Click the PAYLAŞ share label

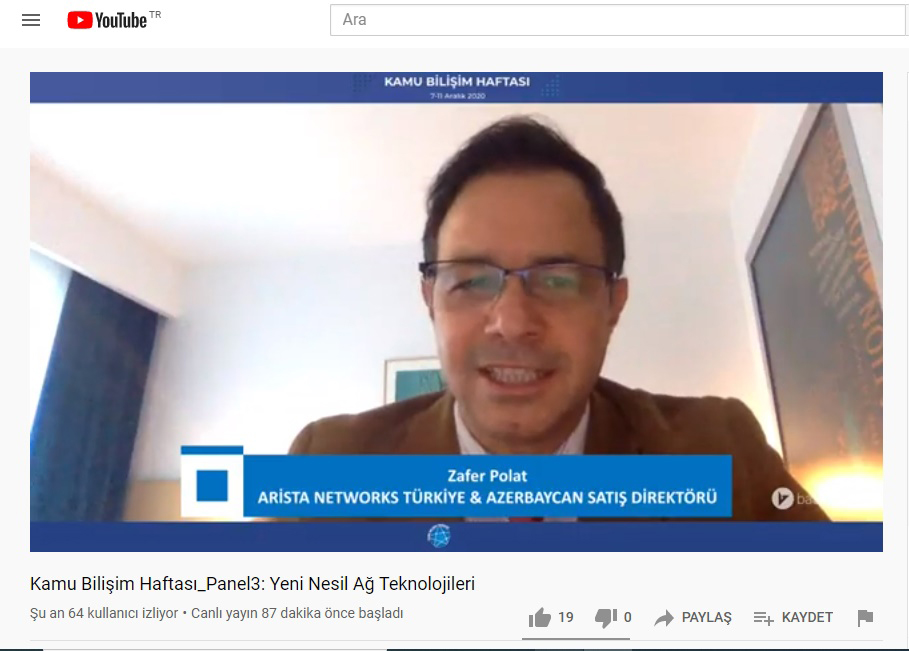[706, 618]
